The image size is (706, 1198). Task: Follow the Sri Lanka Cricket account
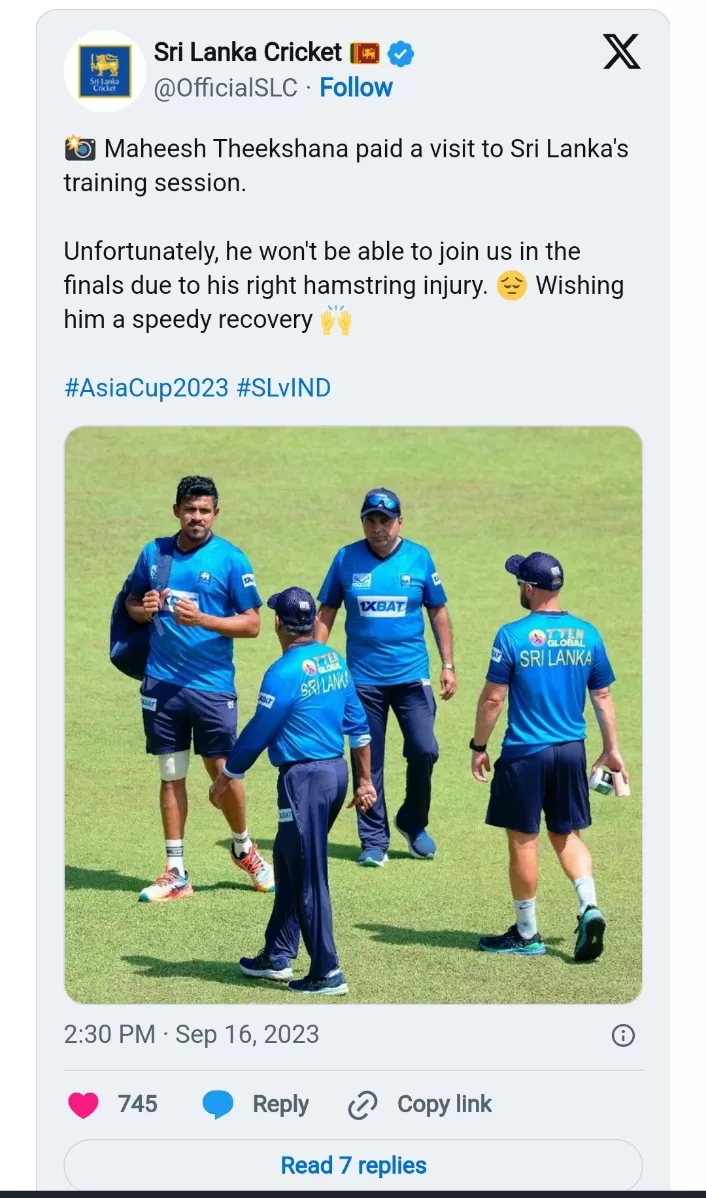(356, 88)
